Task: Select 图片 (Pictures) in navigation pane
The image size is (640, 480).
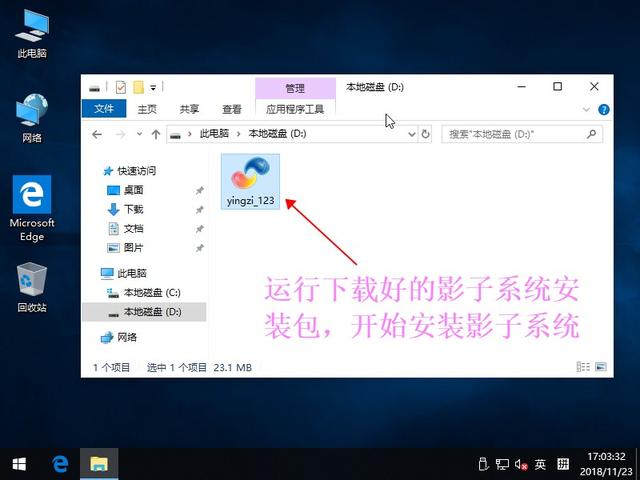Action: 133,247
